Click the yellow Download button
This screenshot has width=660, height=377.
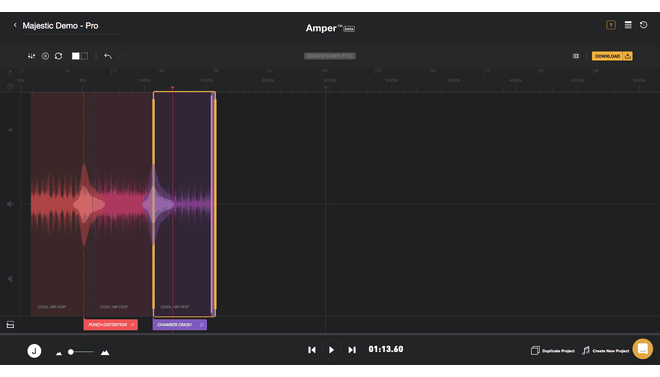(x=607, y=56)
